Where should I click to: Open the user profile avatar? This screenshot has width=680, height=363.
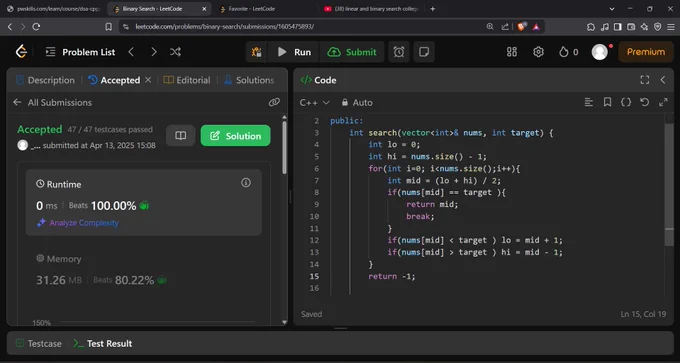coord(600,52)
